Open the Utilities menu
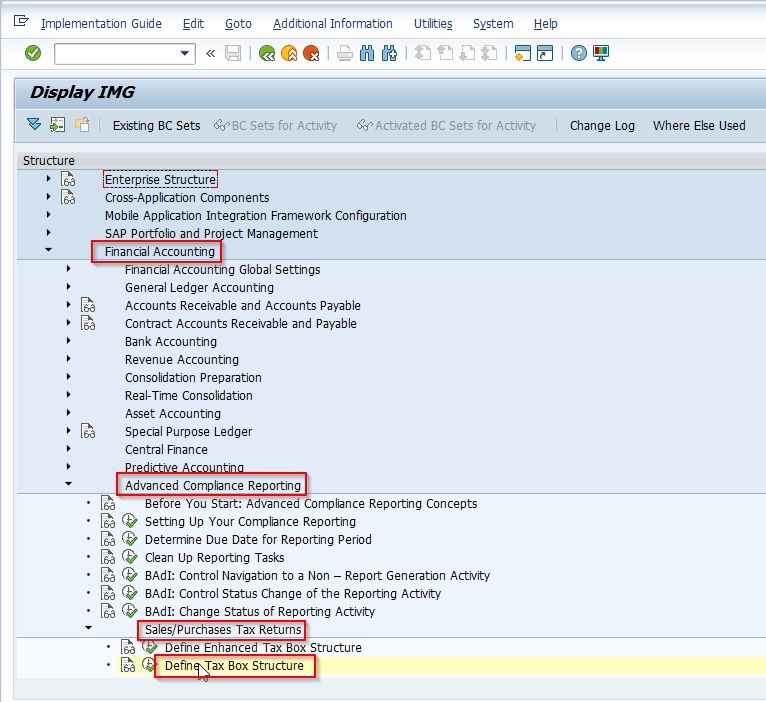The width and height of the screenshot is (766, 702). coord(433,23)
